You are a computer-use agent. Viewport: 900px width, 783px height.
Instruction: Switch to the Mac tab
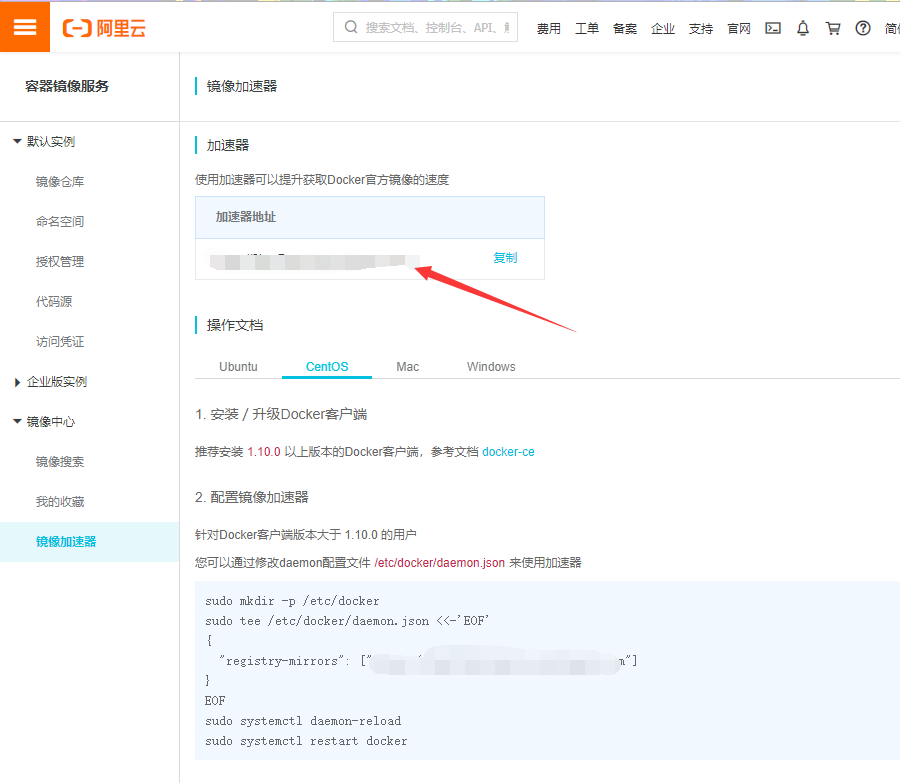(407, 367)
